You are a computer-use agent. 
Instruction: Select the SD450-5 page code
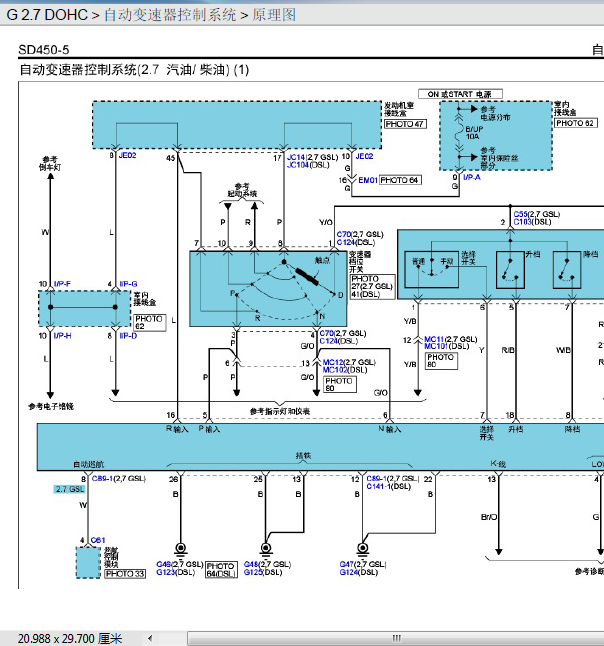pyautogui.click(x=44, y=50)
